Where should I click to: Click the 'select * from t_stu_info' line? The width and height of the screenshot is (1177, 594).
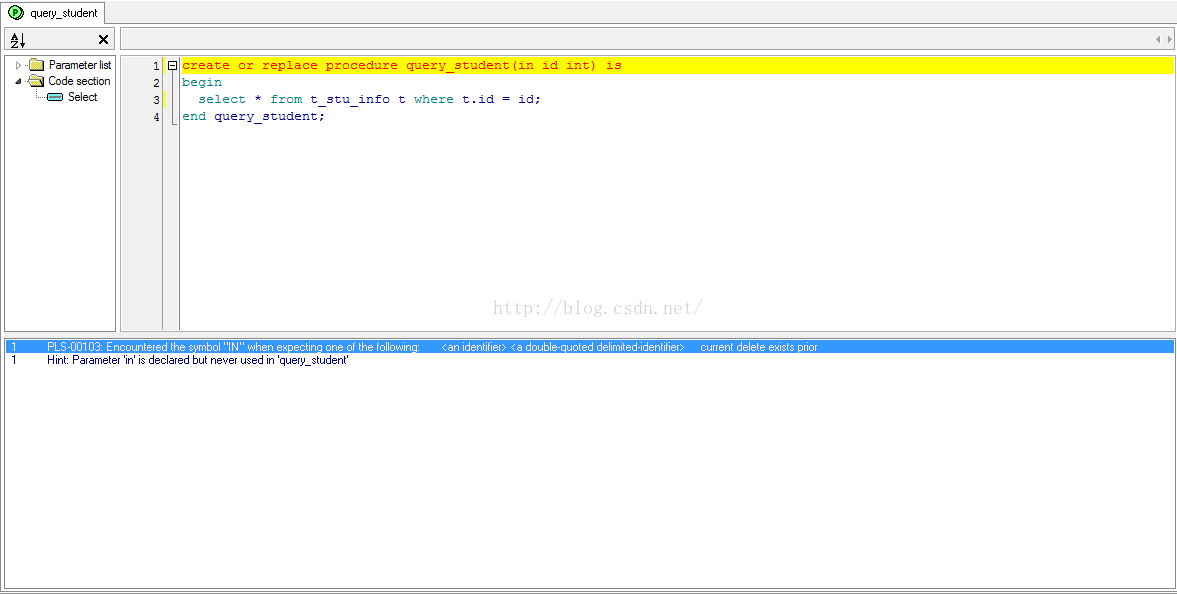click(x=369, y=99)
